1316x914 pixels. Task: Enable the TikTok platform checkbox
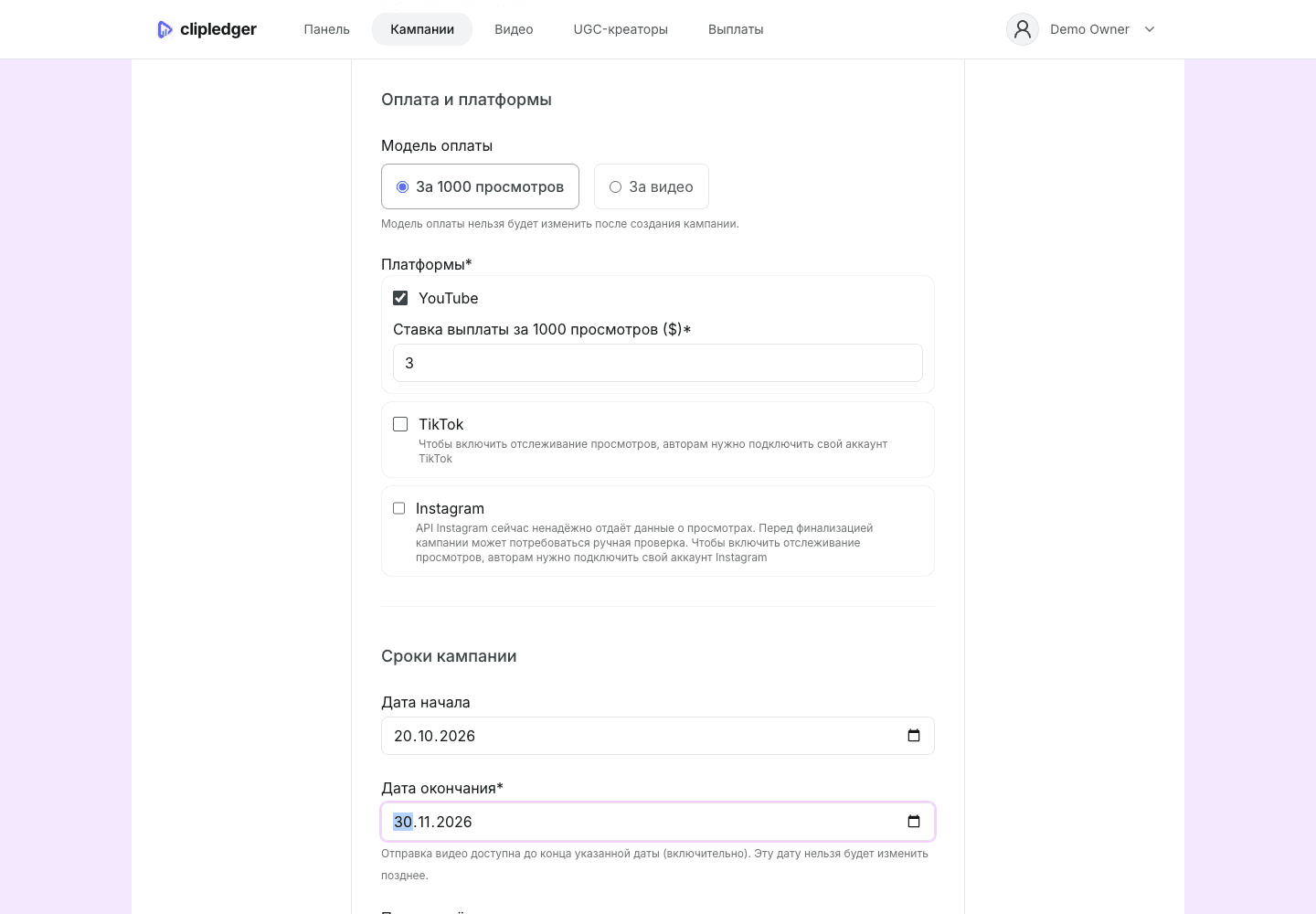click(400, 424)
